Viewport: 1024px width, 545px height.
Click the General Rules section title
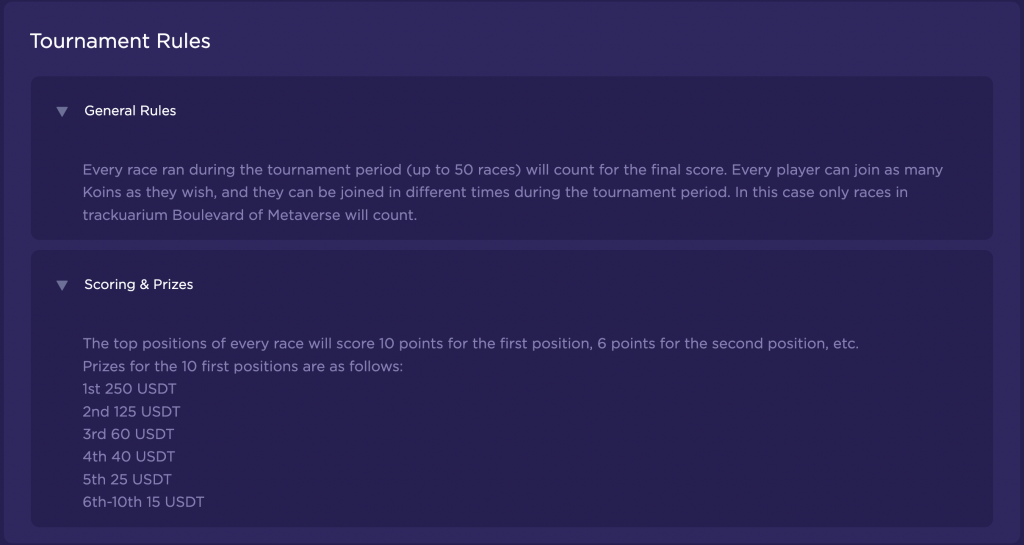[x=130, y=111]
